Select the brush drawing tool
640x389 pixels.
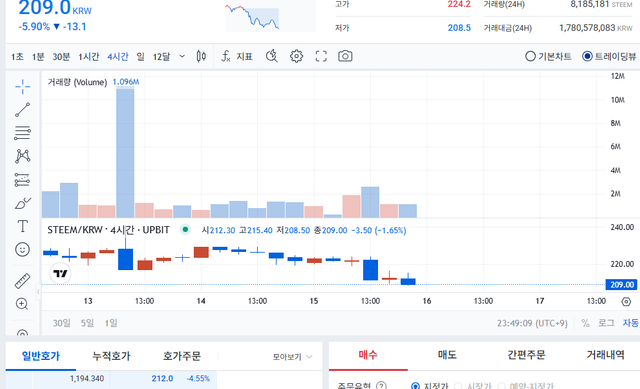click(x=22, y=203)
